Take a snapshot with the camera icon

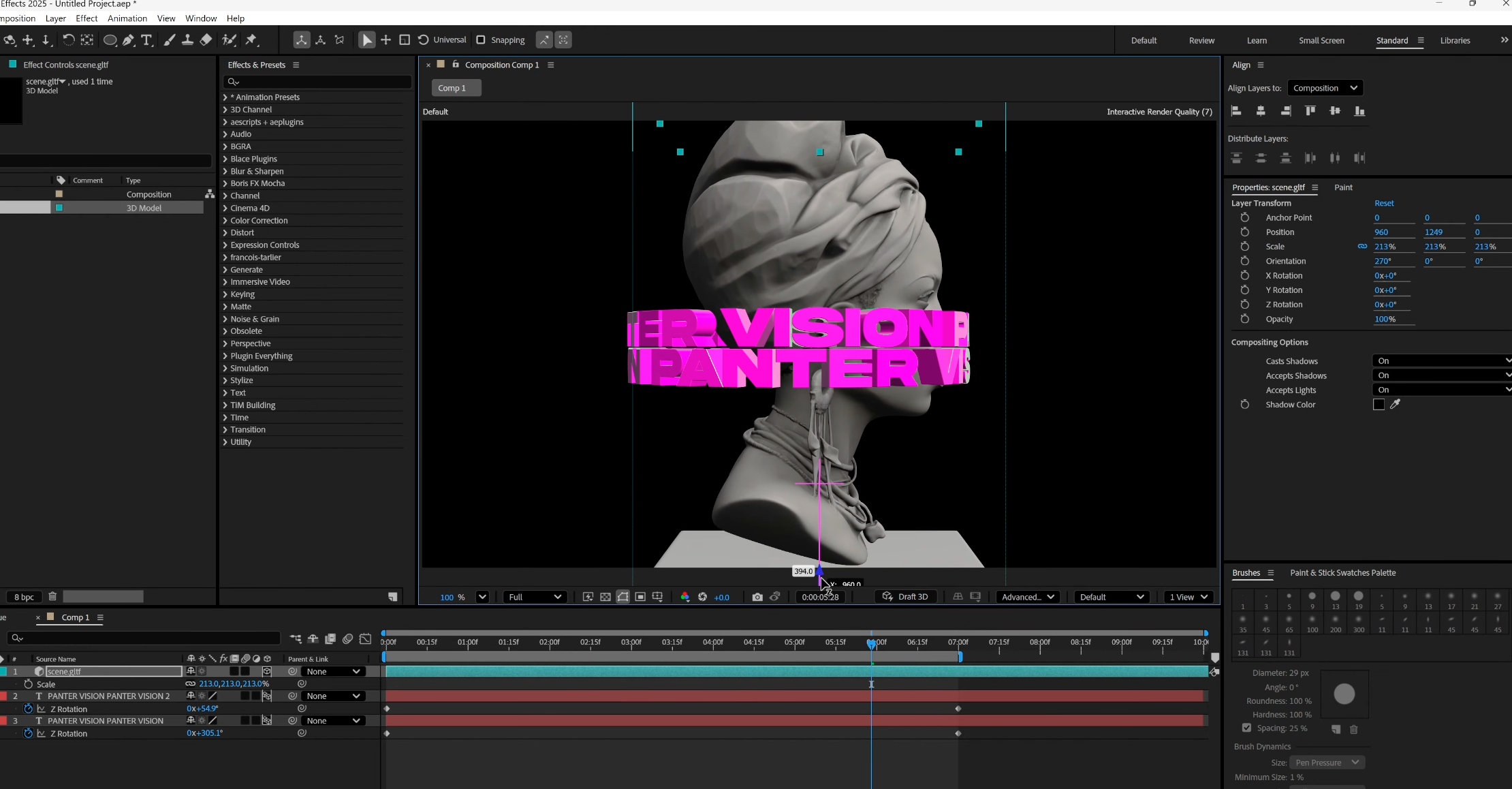tap(757, 597)
